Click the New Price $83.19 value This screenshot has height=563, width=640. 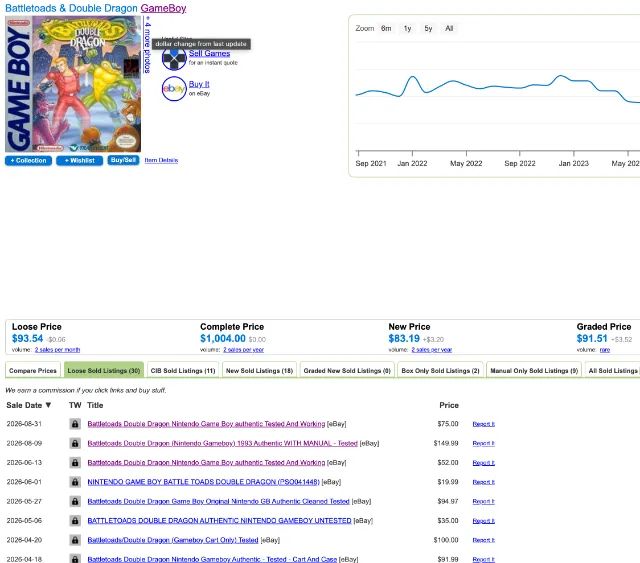pos(404,338)
